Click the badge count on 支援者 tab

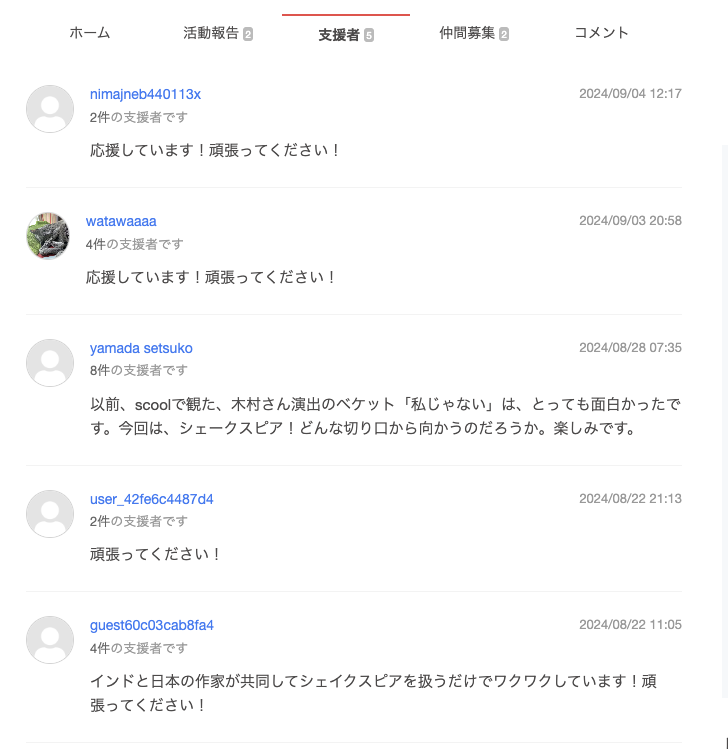coord(369,36)
